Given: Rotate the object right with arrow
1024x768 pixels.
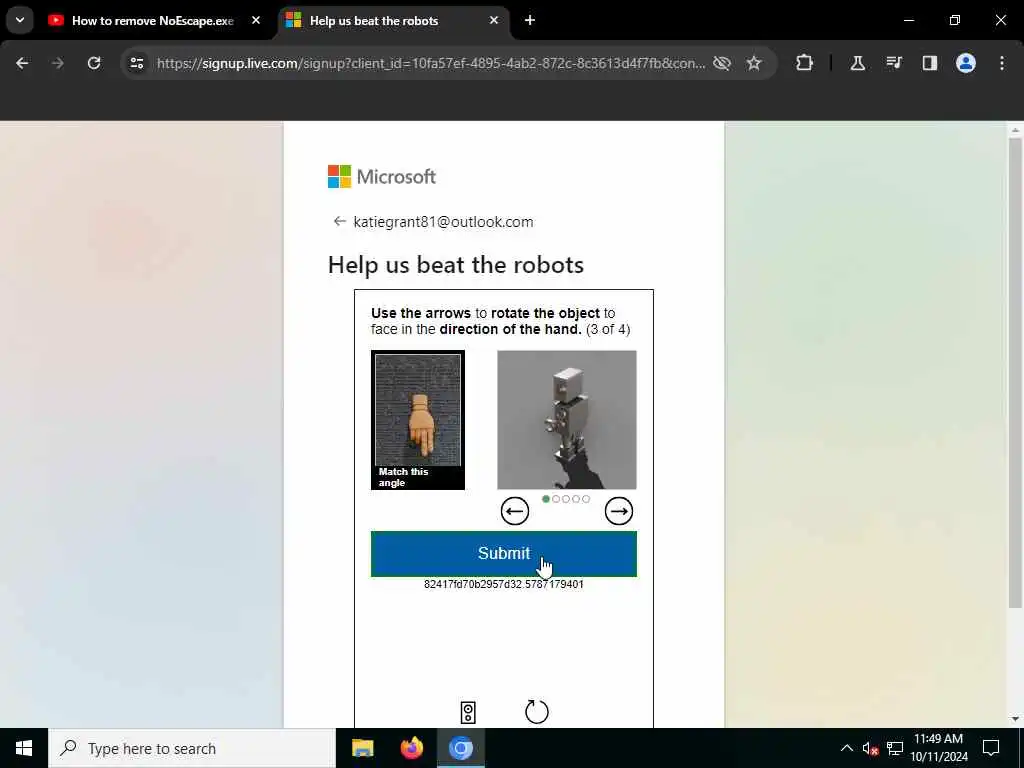Looking at the screenshot, I should (618, 511).
